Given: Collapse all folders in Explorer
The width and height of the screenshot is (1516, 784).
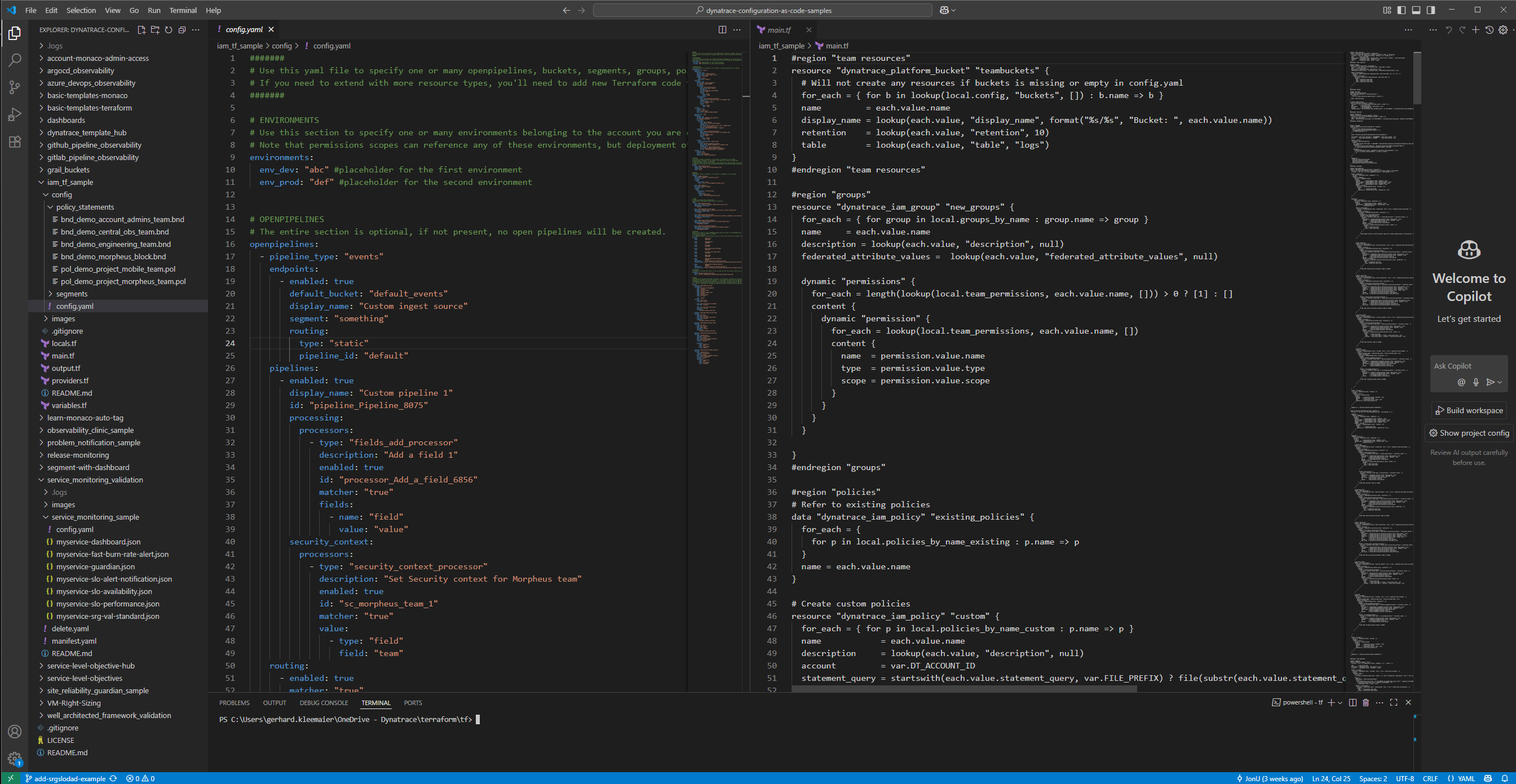Looking at the screenshot, I should tap(182, 30).
